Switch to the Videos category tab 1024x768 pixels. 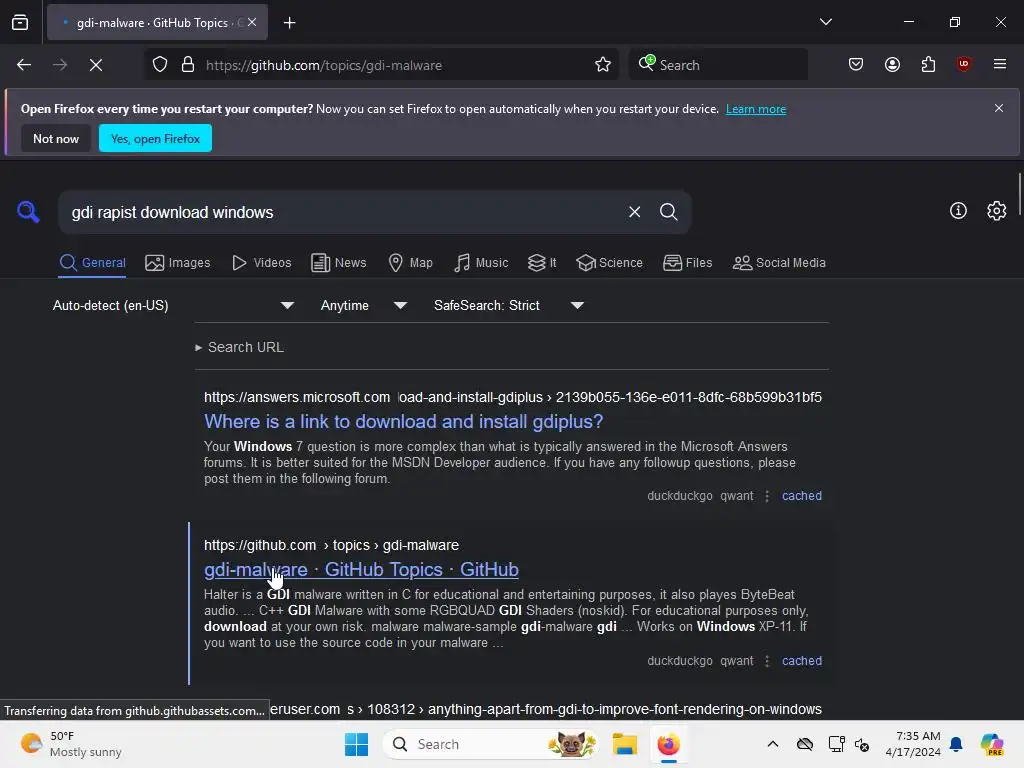pos(262,263)
